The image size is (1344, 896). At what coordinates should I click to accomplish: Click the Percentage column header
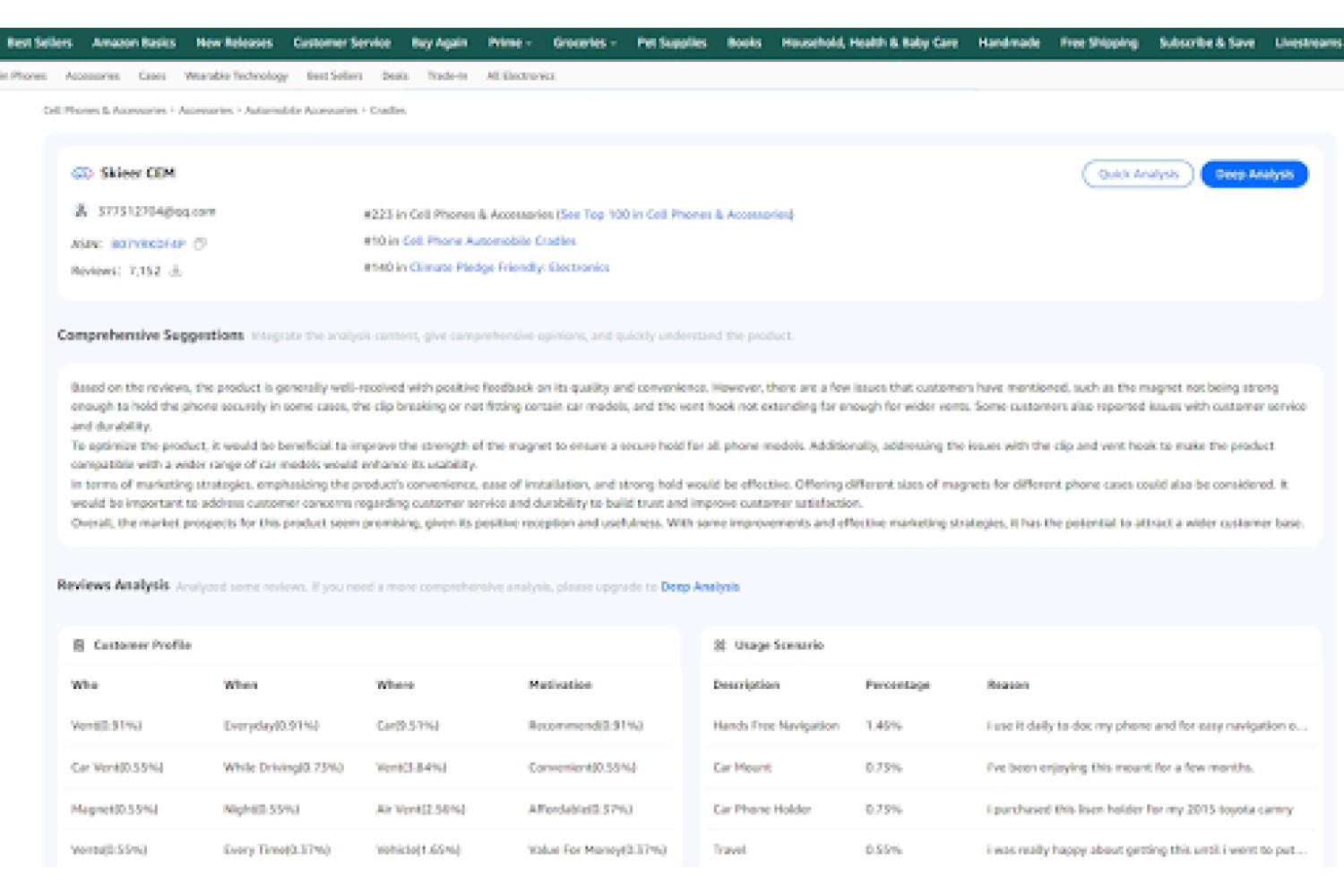coord(898,685)
